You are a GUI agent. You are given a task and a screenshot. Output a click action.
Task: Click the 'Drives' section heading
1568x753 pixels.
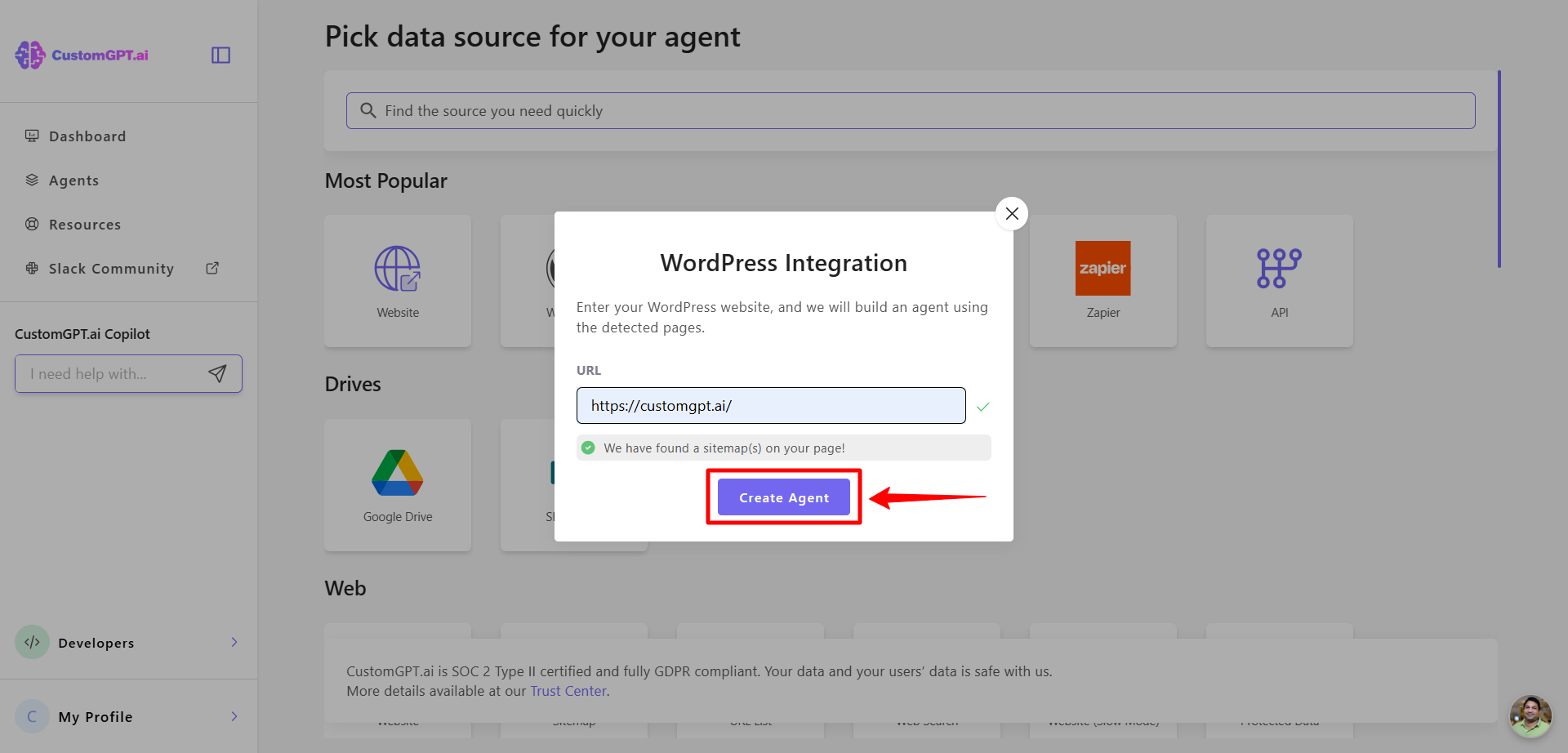coord(353,384)
